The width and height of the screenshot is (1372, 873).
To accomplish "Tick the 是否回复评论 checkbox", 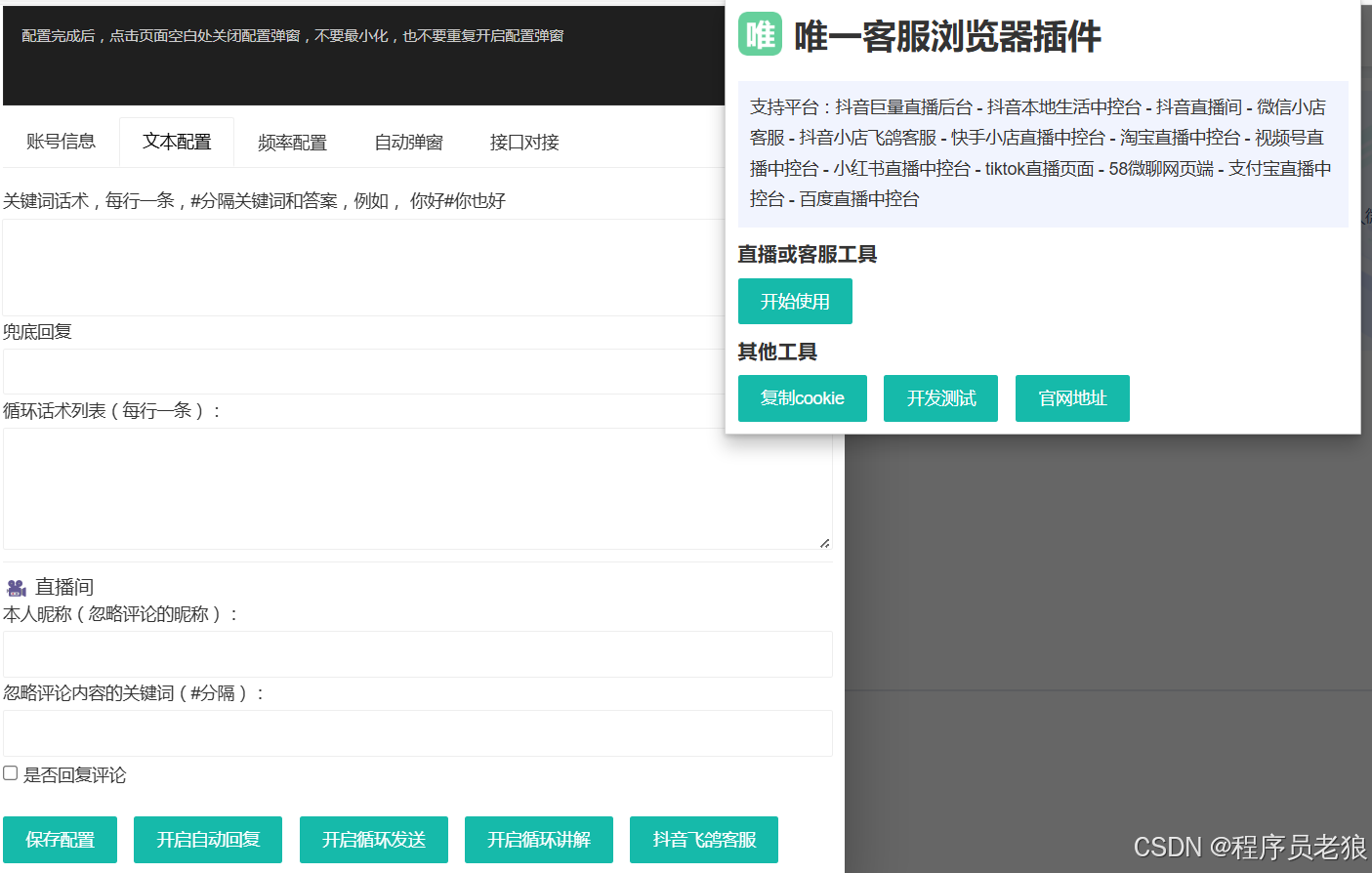I will [x=11, y=773].
